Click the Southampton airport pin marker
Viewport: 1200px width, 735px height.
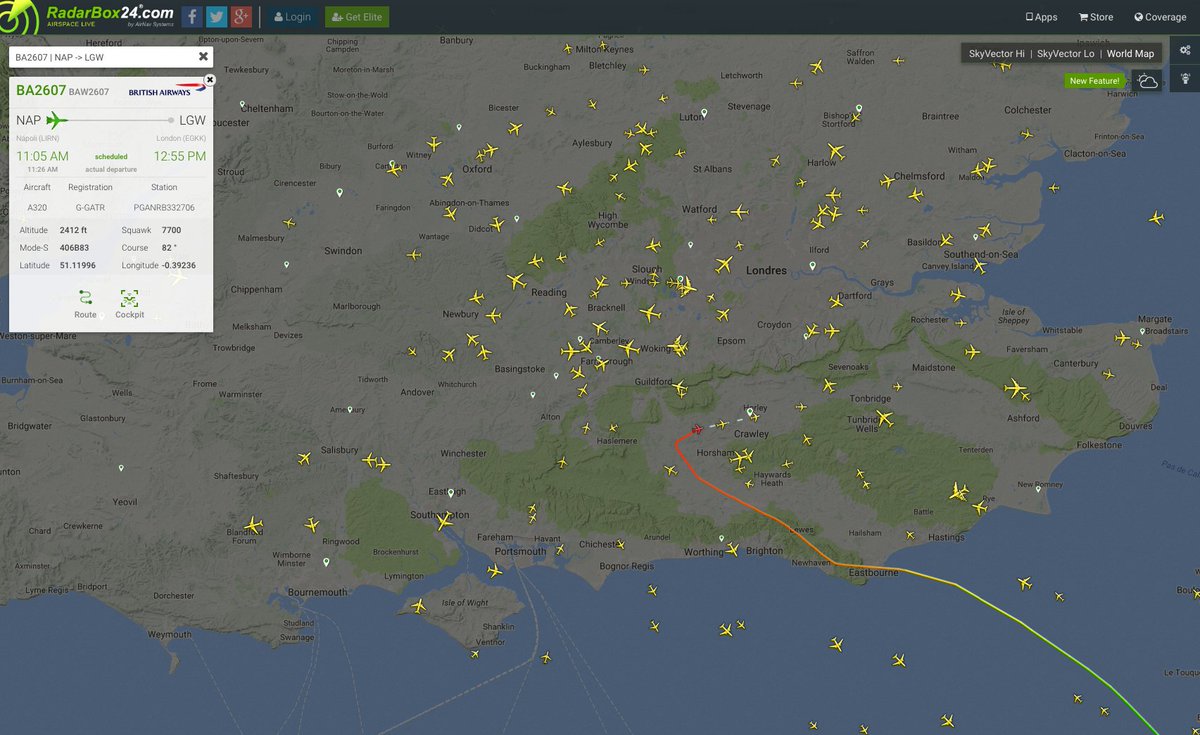[451, 494]
